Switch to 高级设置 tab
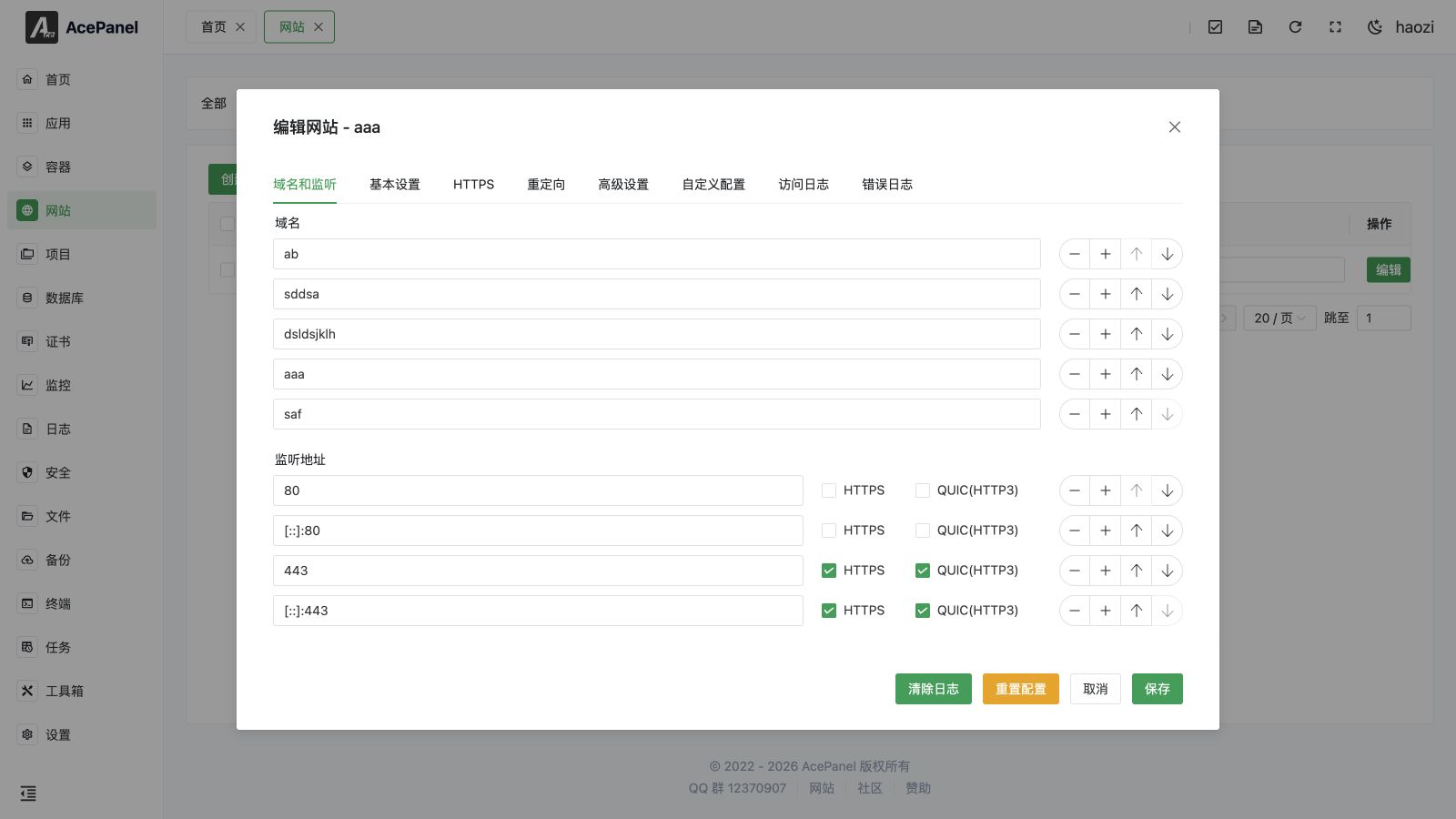Screen dimensions: 1456x819 (x=623, y=184)
